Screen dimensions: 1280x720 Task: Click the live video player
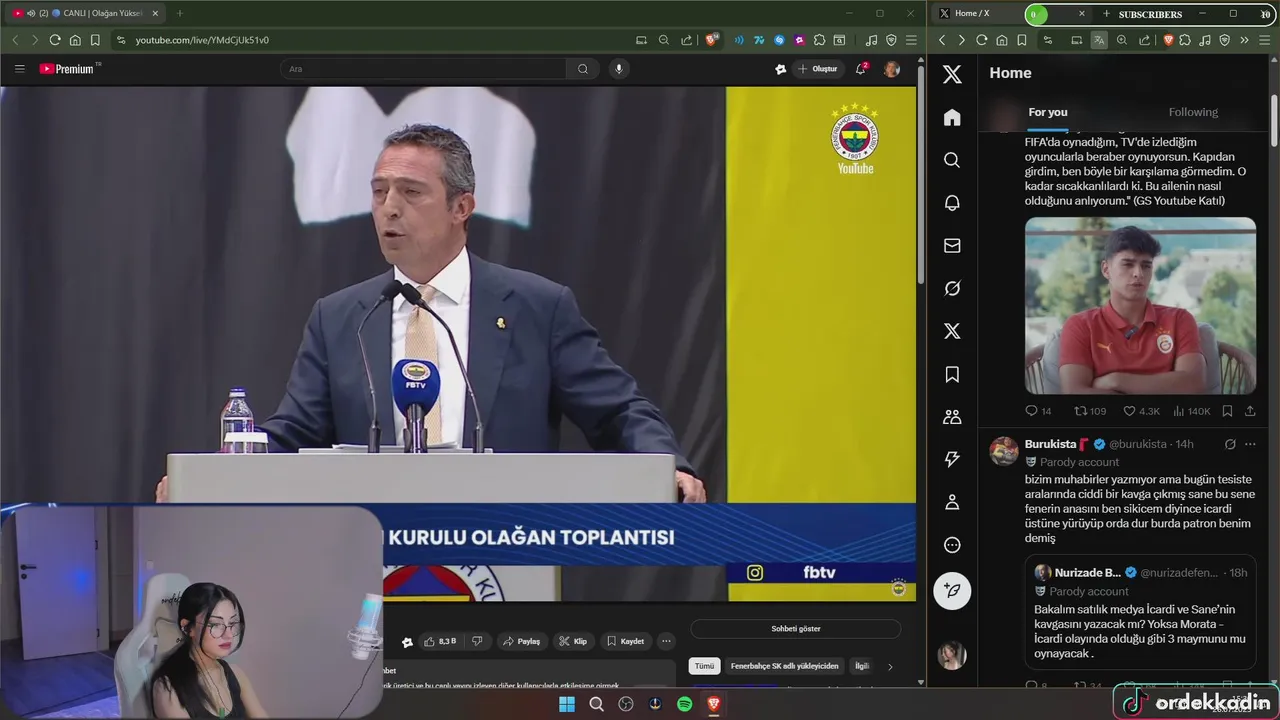coord(458,344)
